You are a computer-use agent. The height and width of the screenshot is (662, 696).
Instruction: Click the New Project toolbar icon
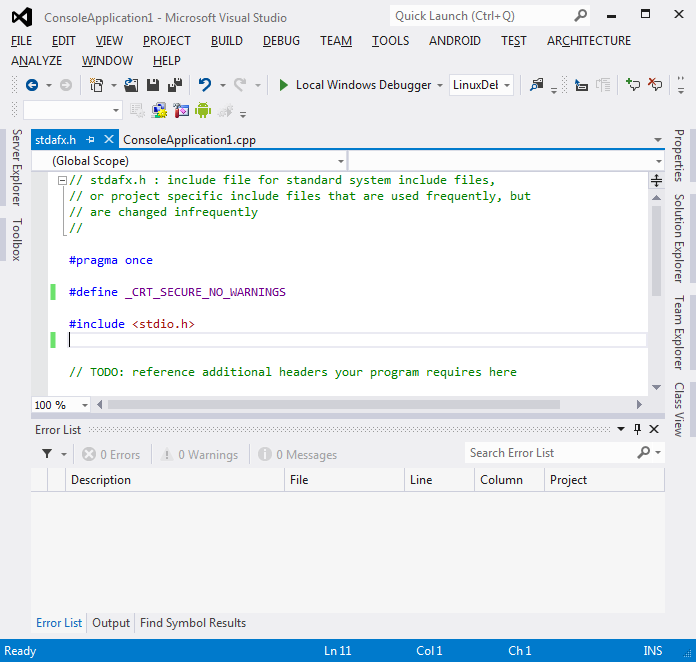click(x=96, y=85)
